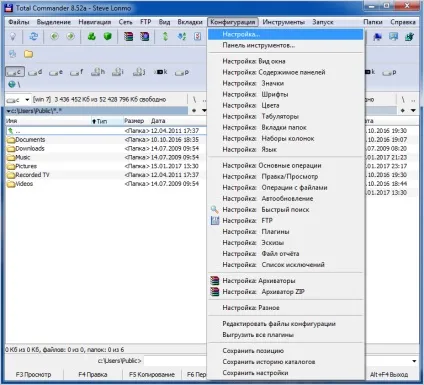Click the blue arrows sync toolbar icon
This screenshot has width=424, height=385.
point(182,36)
